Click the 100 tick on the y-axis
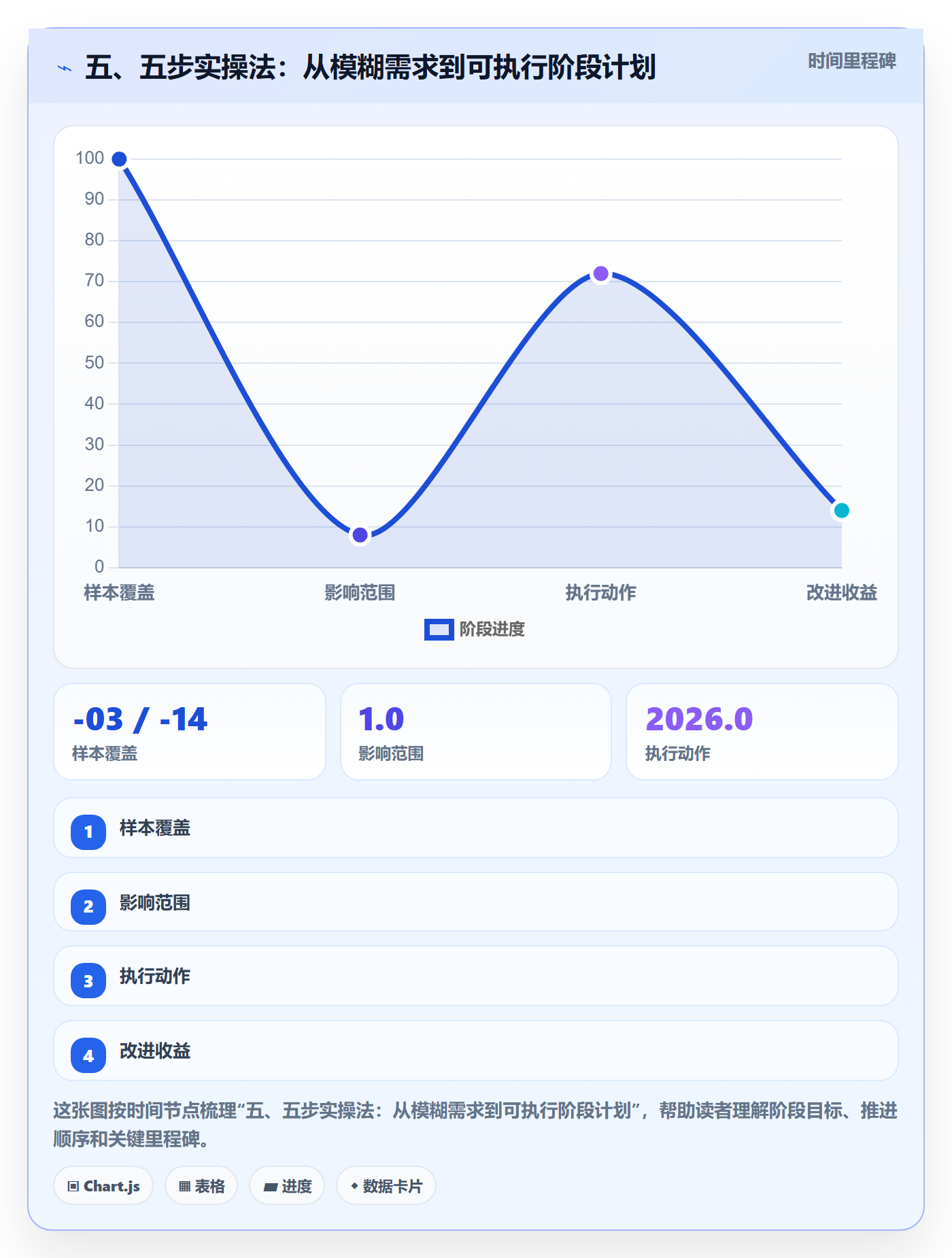This screenshot has width=952, height=1258. 90,158
